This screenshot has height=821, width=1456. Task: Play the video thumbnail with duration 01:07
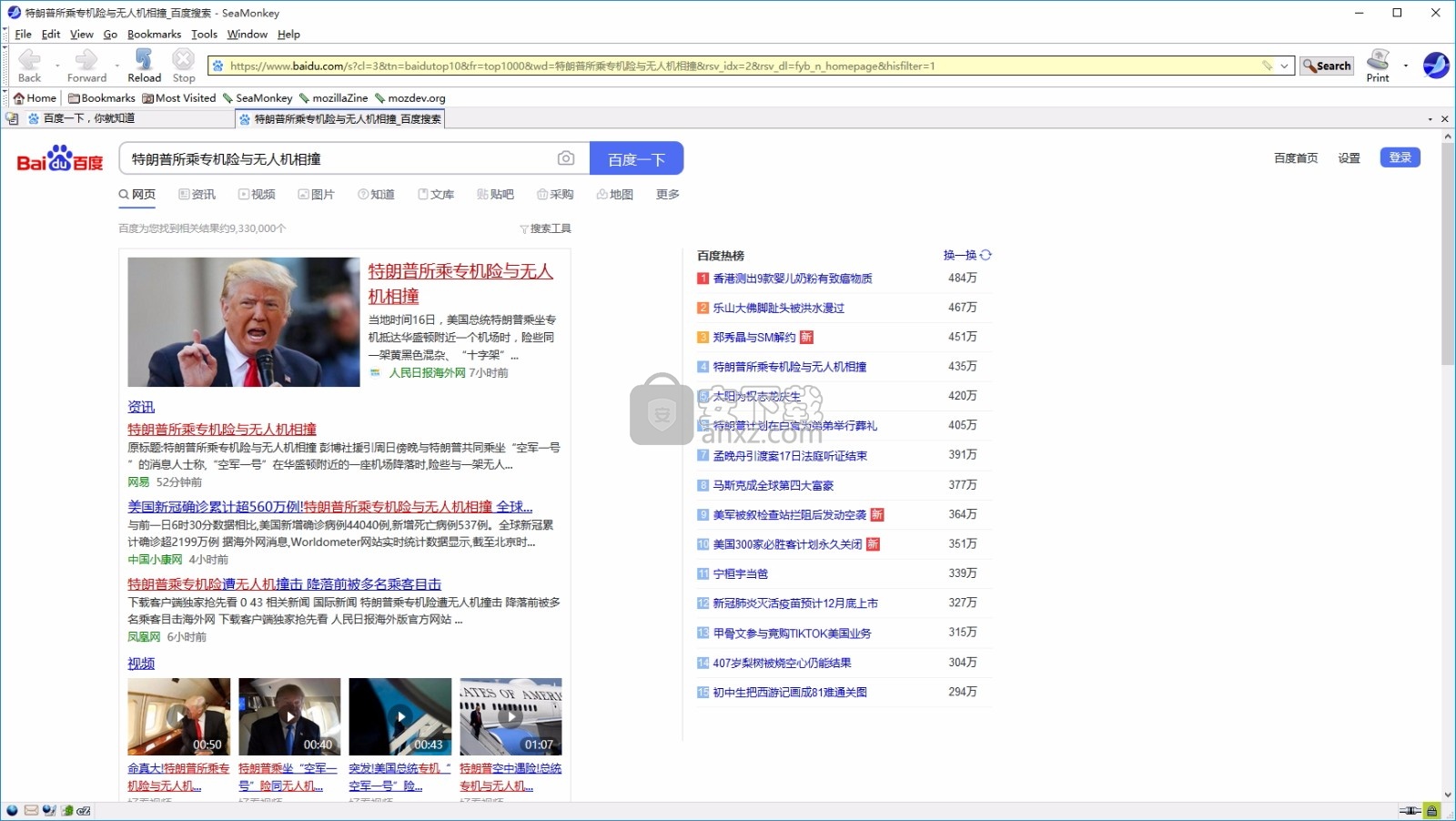click(x=511, y=716)
